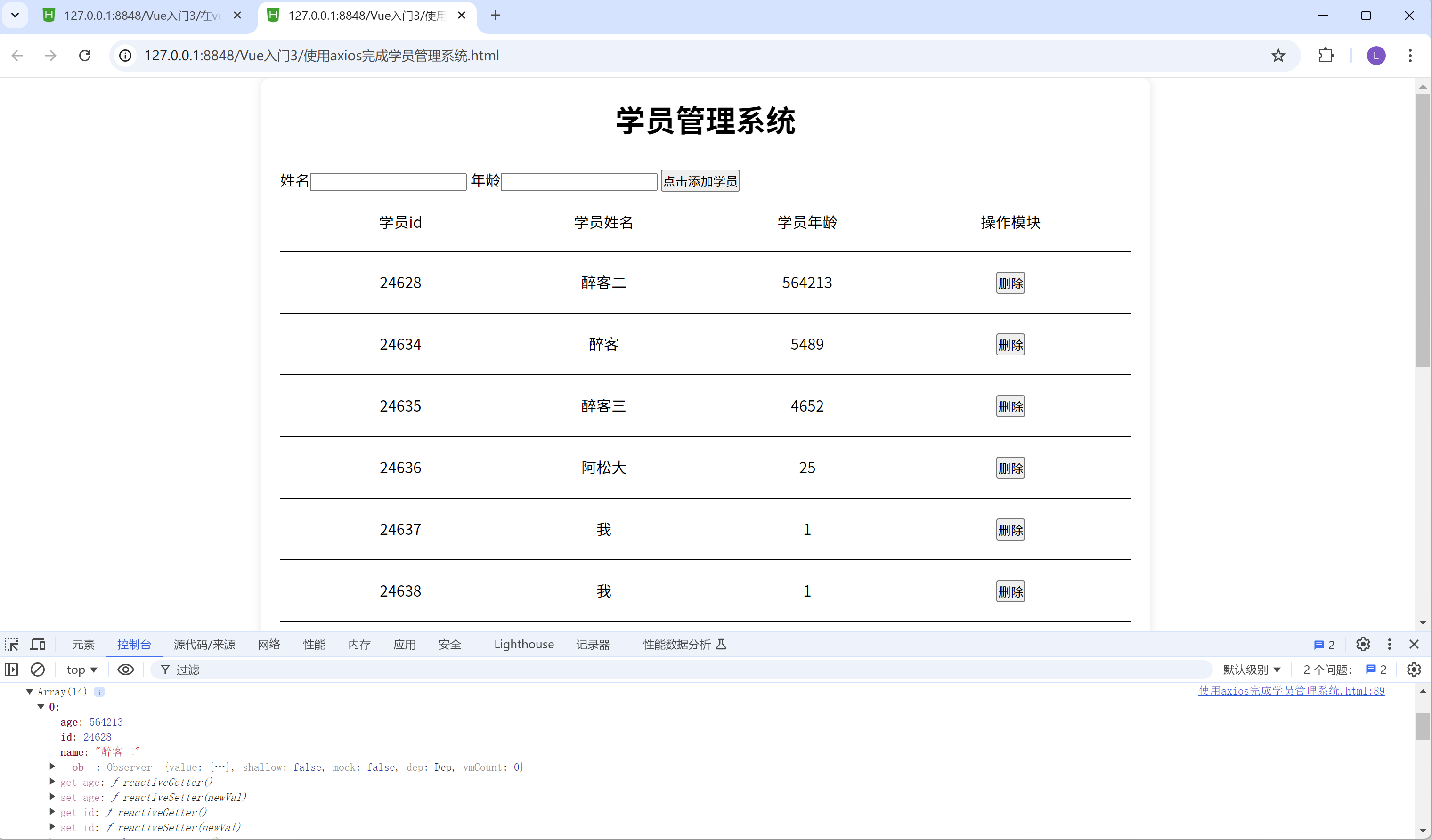Open the browser extensions puzzle icon
Screen dimensions: 1432x840
pyautogui.click(x=1326, y=56)
